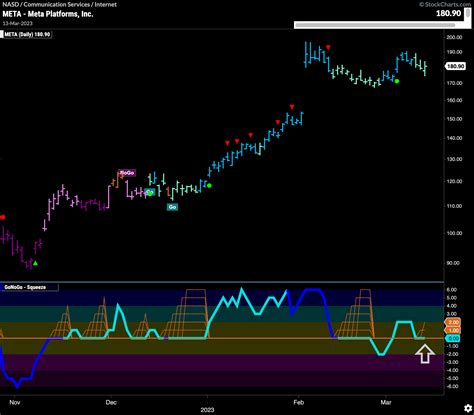Click the red triangle above February bars
This screenshot has width=474, height=415.
coord(328,47)
